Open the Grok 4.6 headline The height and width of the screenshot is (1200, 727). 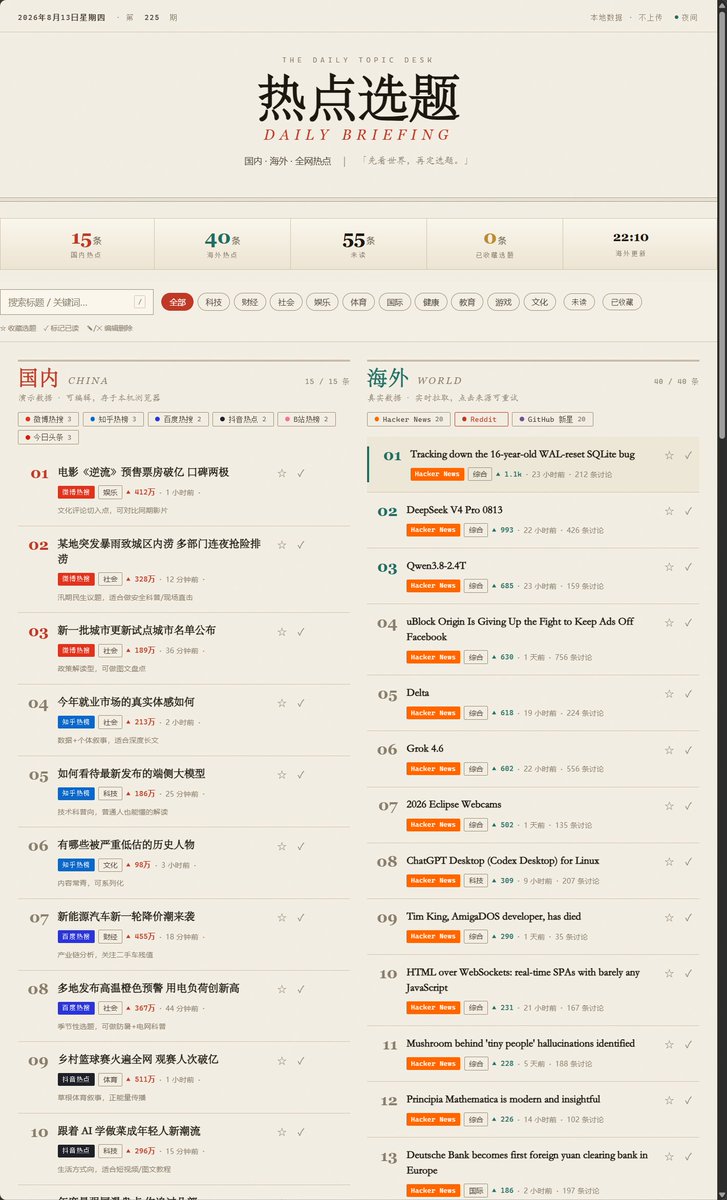[425, 749]
